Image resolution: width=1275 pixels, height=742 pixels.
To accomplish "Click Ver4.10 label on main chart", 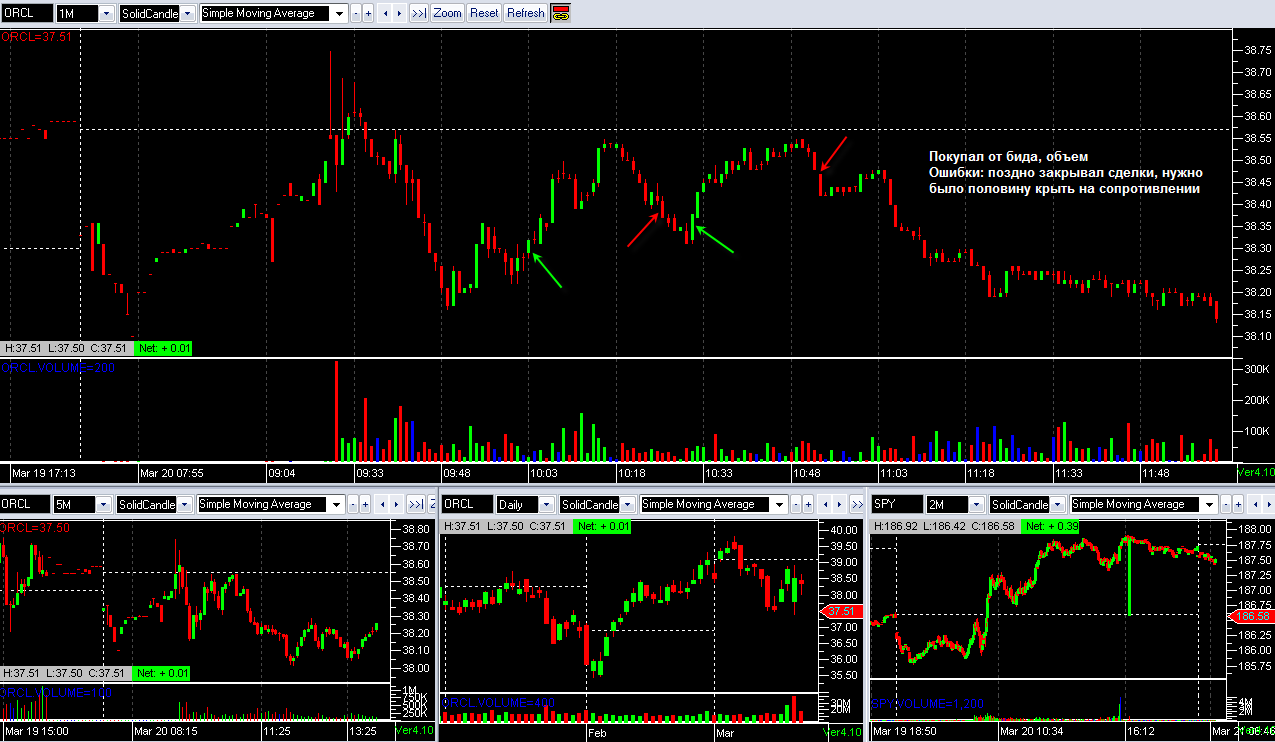I will click(1255, 471).
